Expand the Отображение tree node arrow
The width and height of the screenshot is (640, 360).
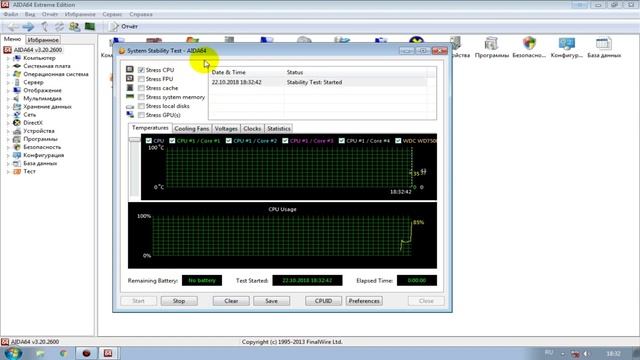click(8, 91)
